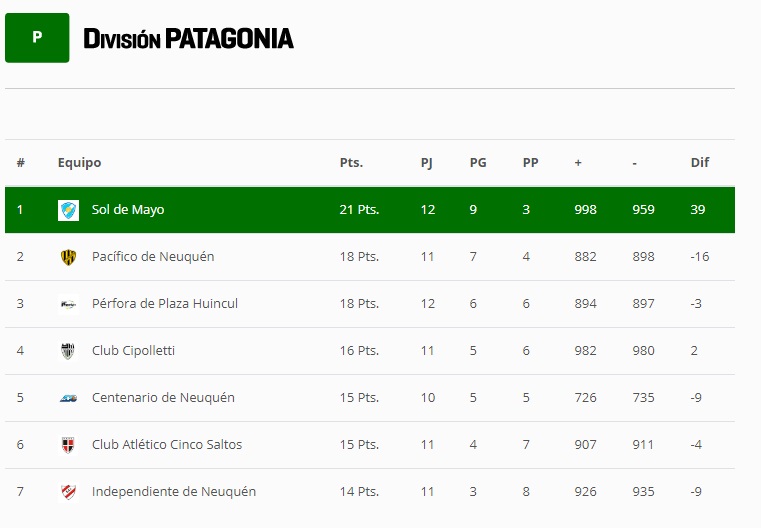The width and height of the screenshot is (761, 528).
Task: Click Centenario de Neuquén's 15 Pts. cell
Action: coord(359,398)
